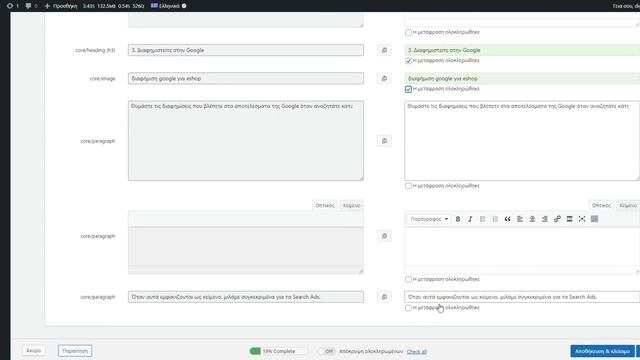Image resolution: width=640 pixels, height=360 pixels.
Task: Uncheck translation complete for '3. Διαφημιστείτε στην Google'
Action: click(x=408, y=61)
